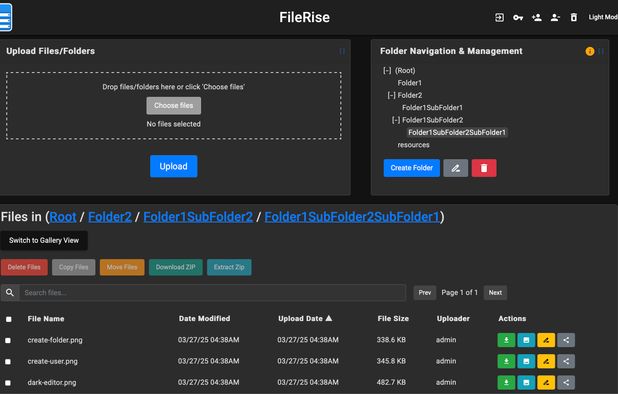Screen dimensions: 618x394
Task: Click the logout arrow icon in header
Action: pyautogui.click(x=499, y=17)
